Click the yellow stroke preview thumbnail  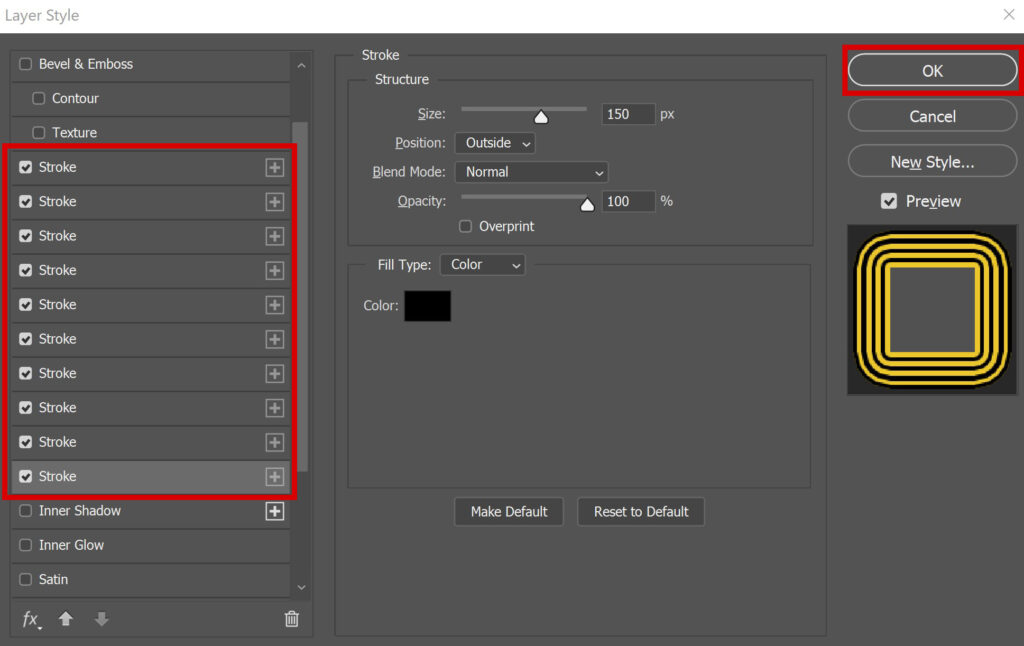pos(932,310)
